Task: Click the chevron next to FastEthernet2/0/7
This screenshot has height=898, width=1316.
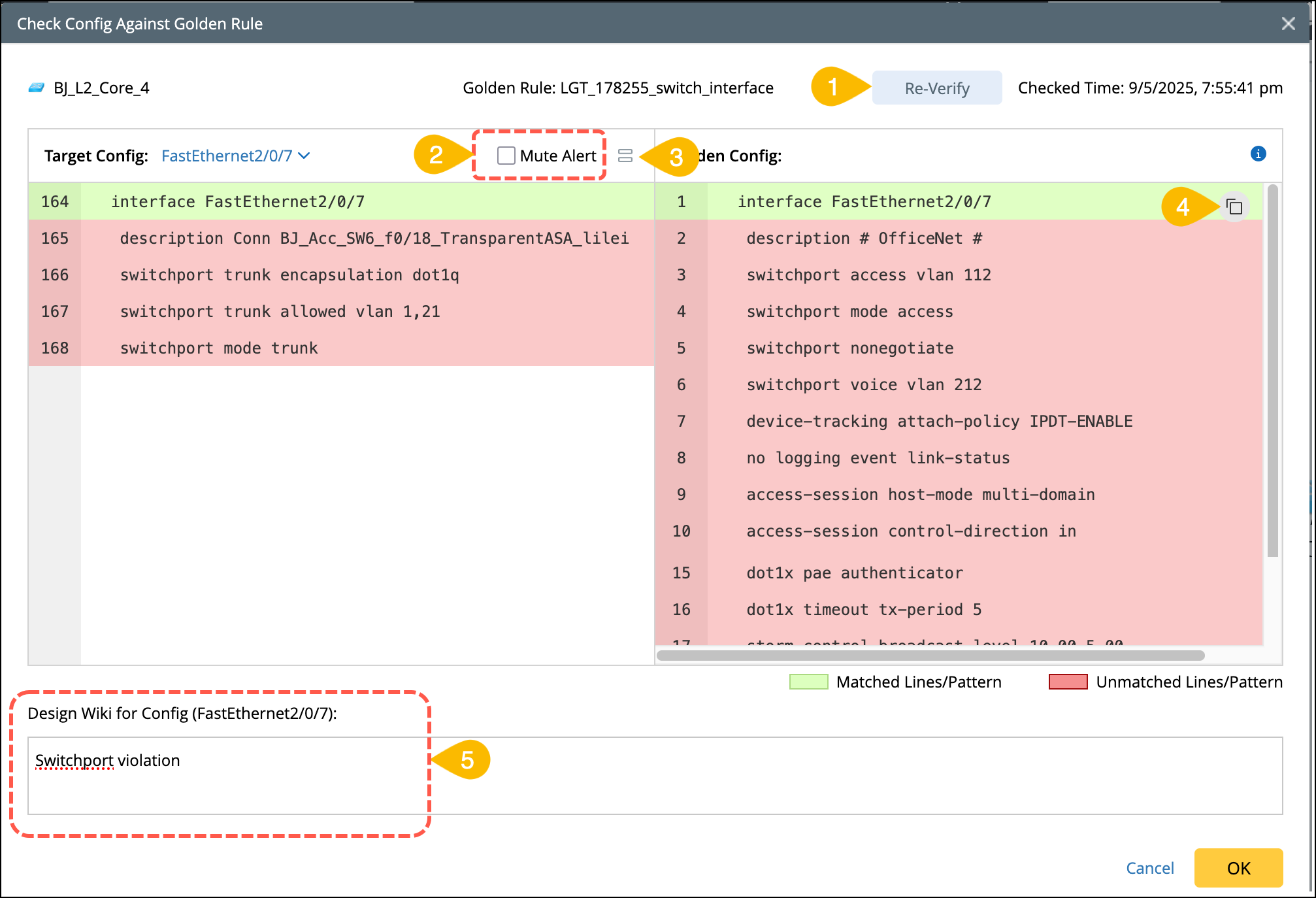Action: coord(304,156)
